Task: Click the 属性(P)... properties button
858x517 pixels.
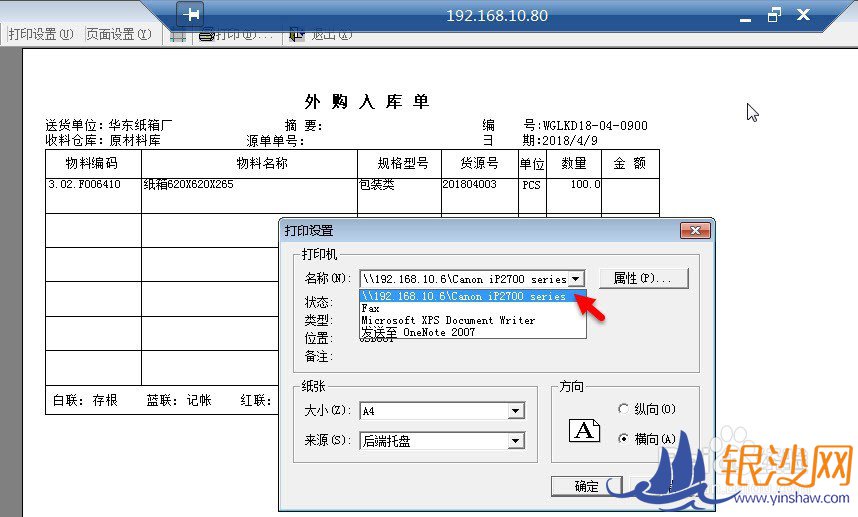Action: point(643,278)
